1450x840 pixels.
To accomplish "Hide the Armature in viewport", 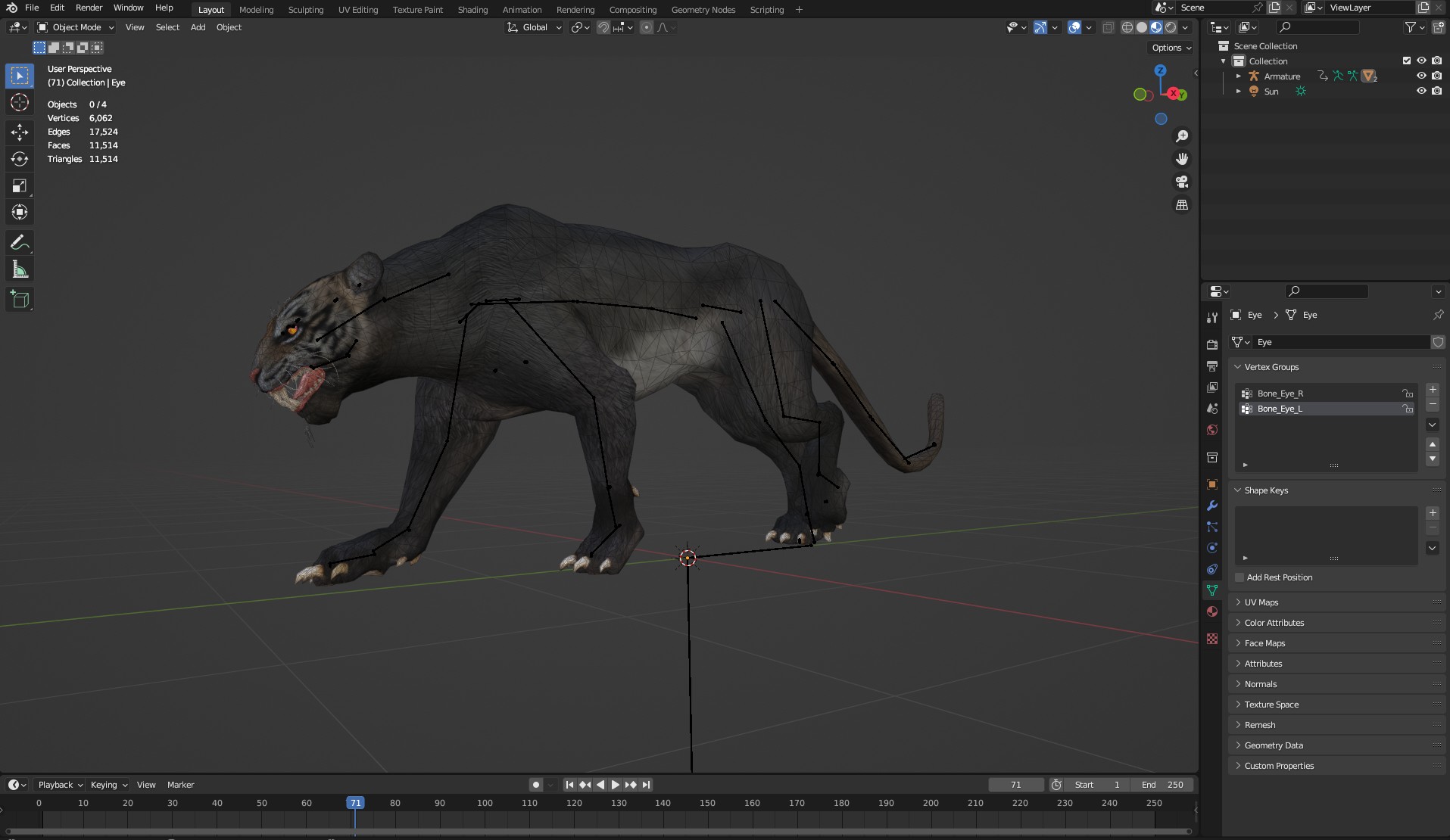I will [x=1421, y=76].
